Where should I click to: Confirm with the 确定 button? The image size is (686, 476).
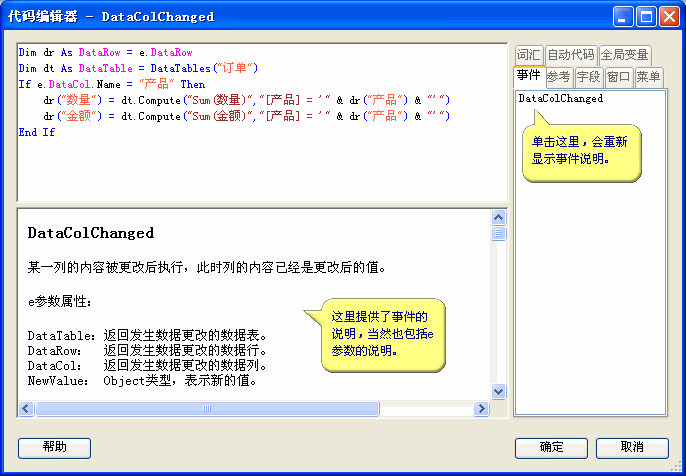pos(551,447)
